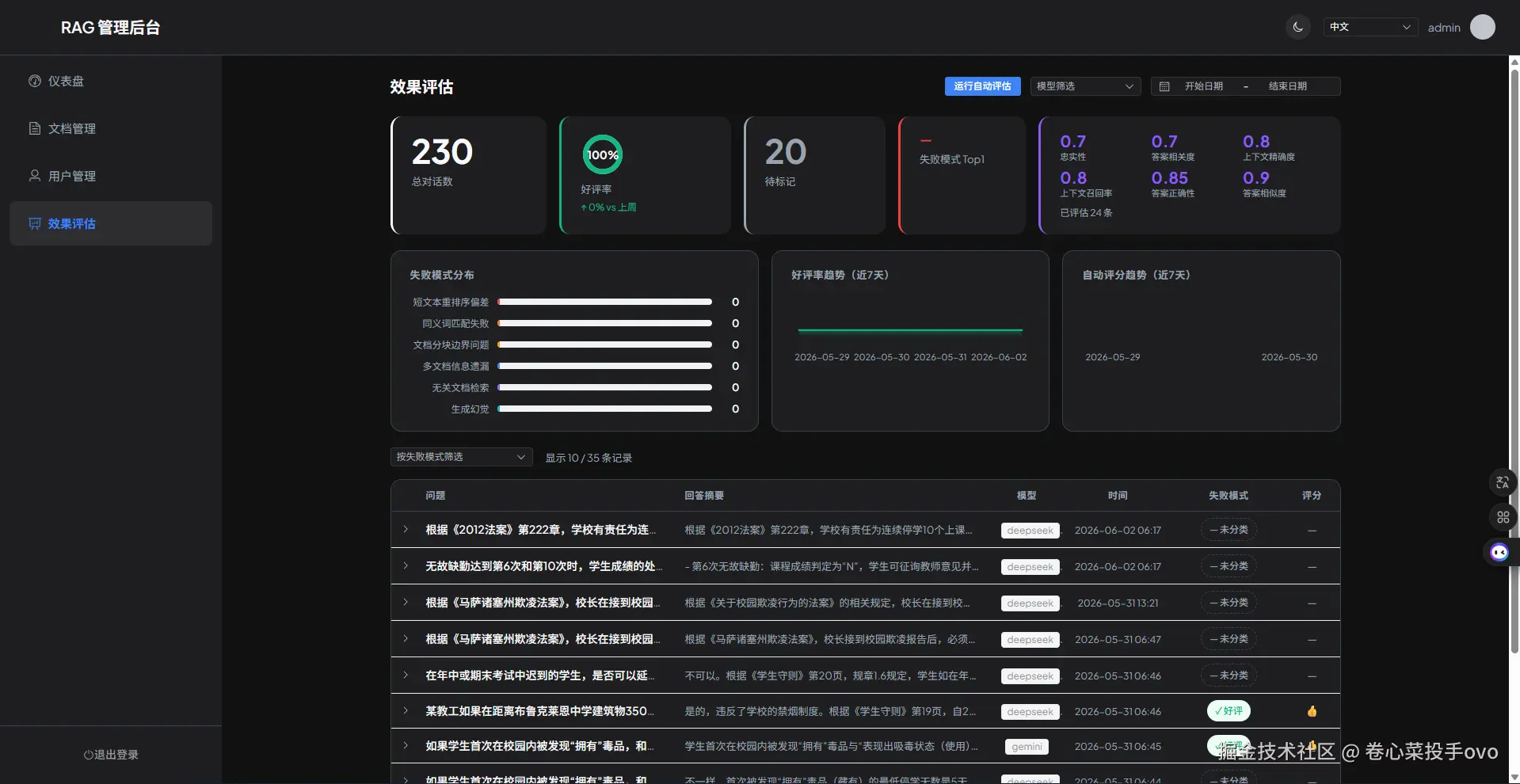Expand row 无故缺勤达到第6次和第10次时

406,566
